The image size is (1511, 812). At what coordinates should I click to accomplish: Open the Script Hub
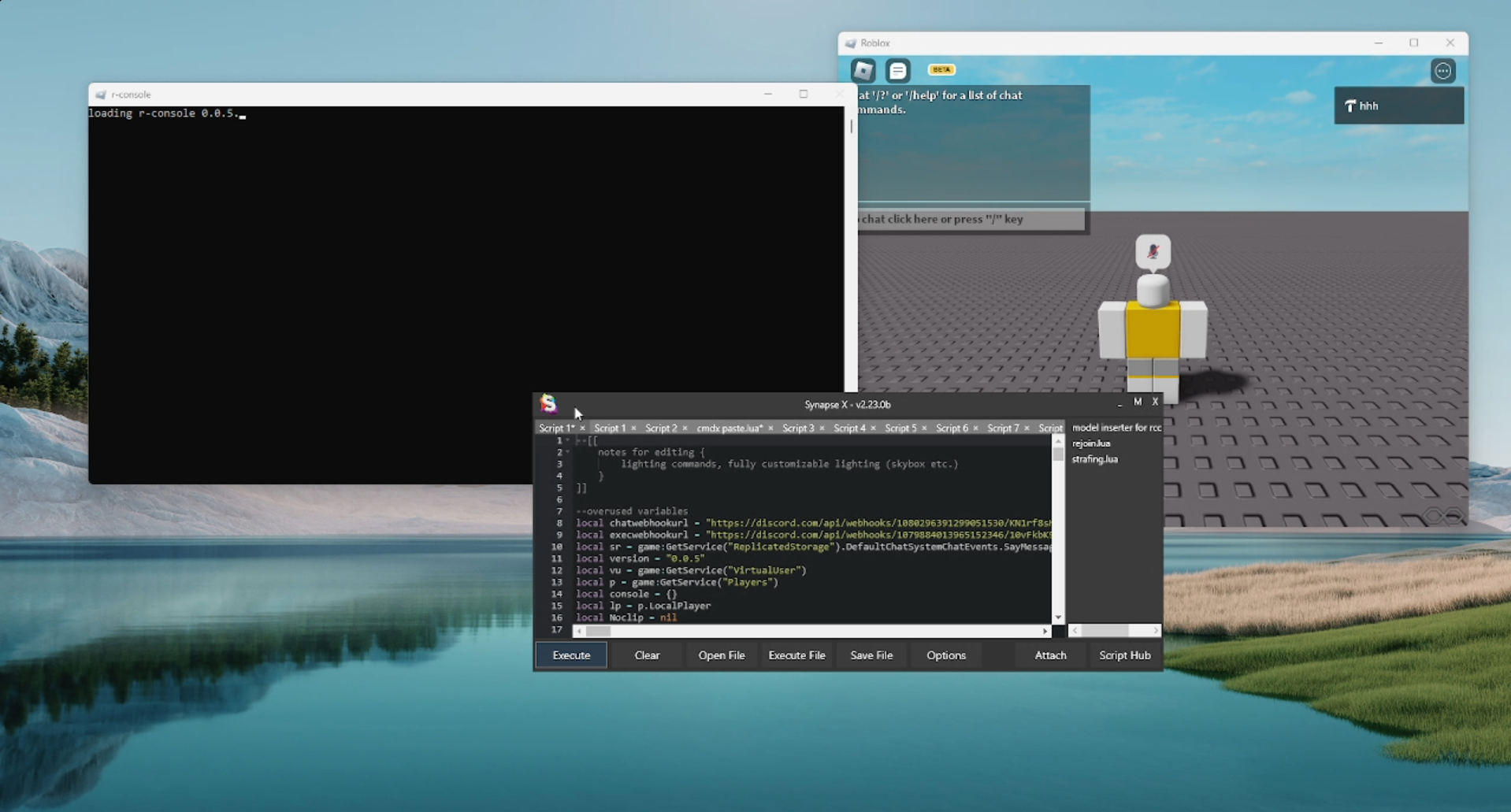coord(1125,655)
